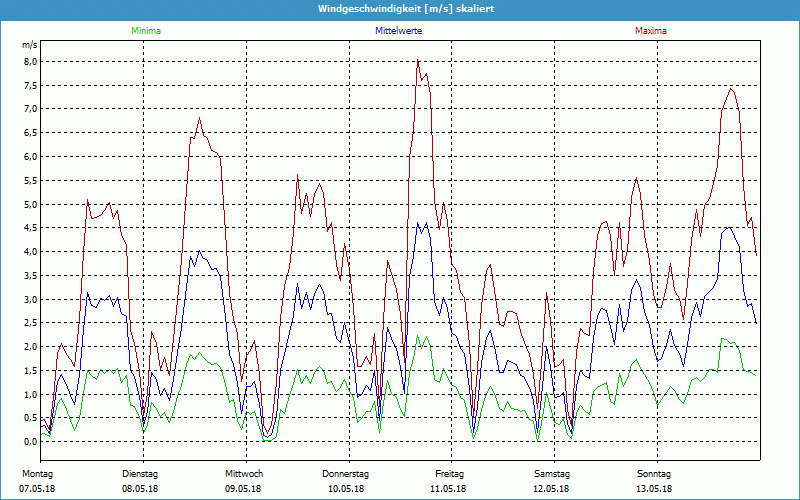
Task: Click the 'Freitag' day label
Action: coord(449,474)
